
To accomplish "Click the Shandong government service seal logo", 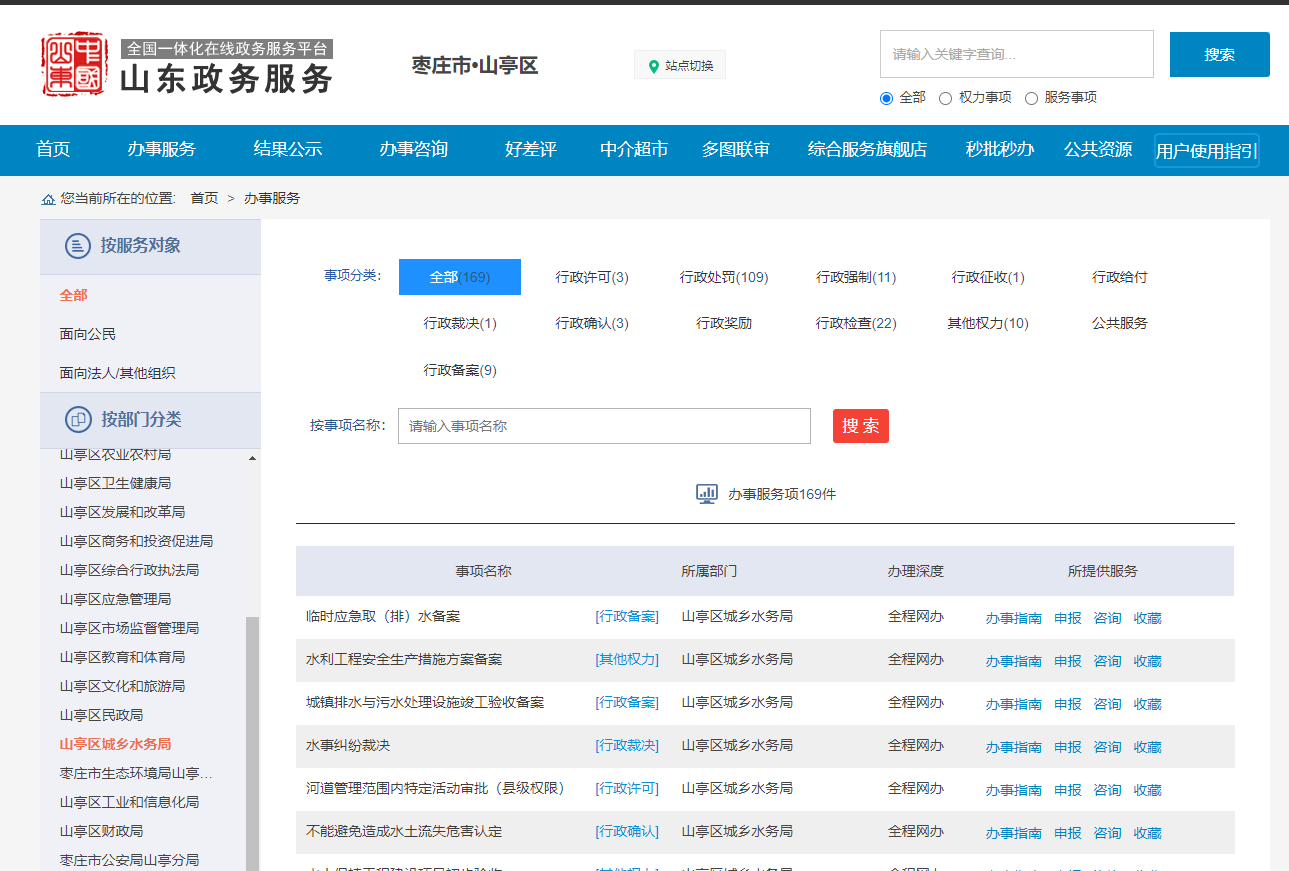I will tap(74, 64).
